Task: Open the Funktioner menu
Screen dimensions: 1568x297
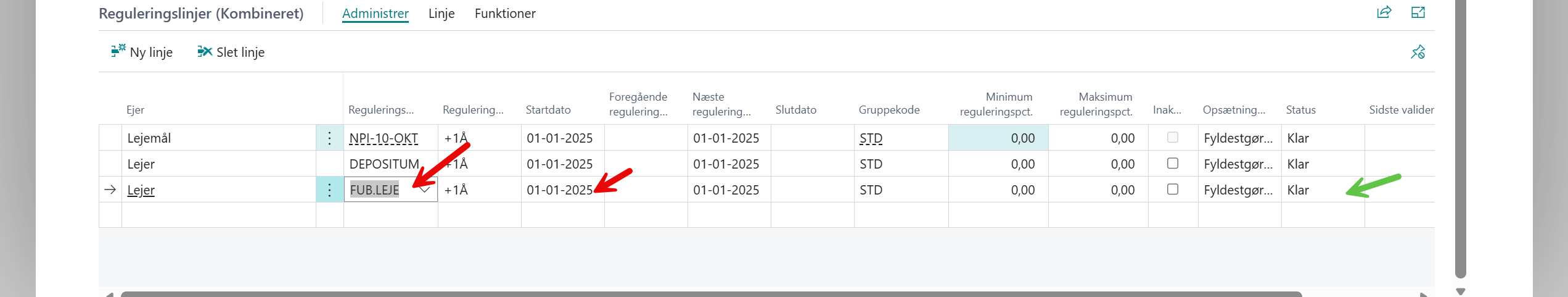Action: 505,14
